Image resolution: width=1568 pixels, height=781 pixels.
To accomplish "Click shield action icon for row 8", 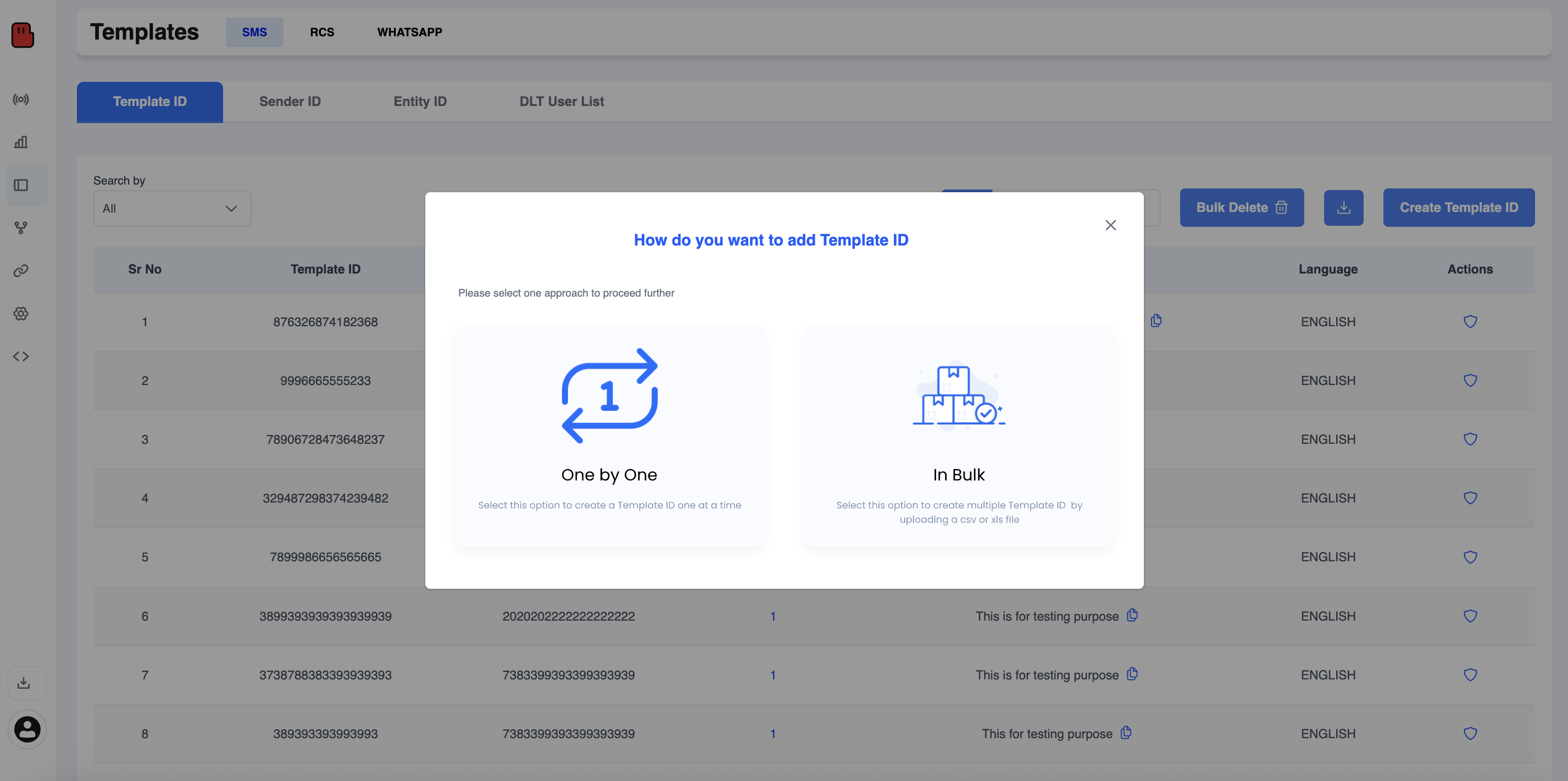I will tap(1470, 734).
